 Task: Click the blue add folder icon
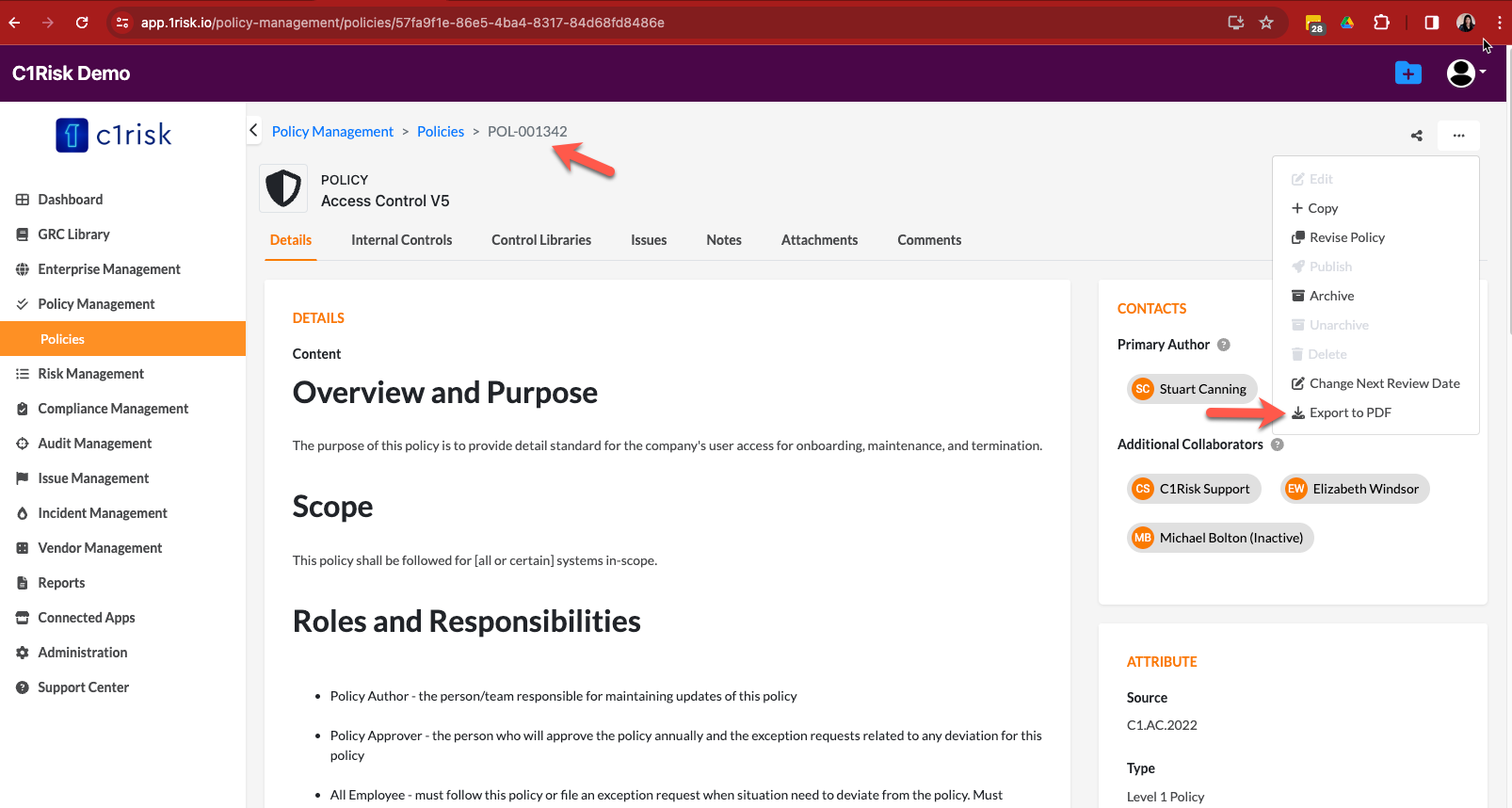(1408, 73)
